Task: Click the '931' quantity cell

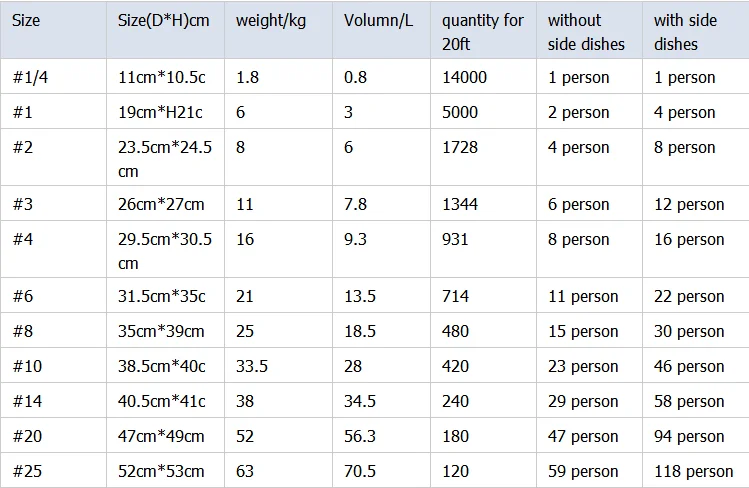Action: pos(456,239)
